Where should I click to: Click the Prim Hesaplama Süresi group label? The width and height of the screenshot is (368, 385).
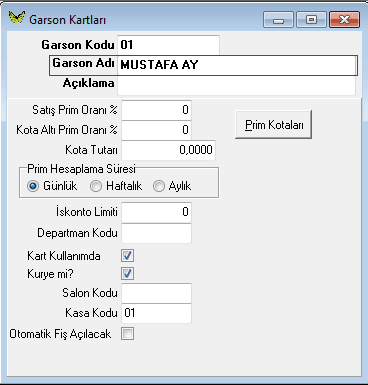click(x=81, y=169)
